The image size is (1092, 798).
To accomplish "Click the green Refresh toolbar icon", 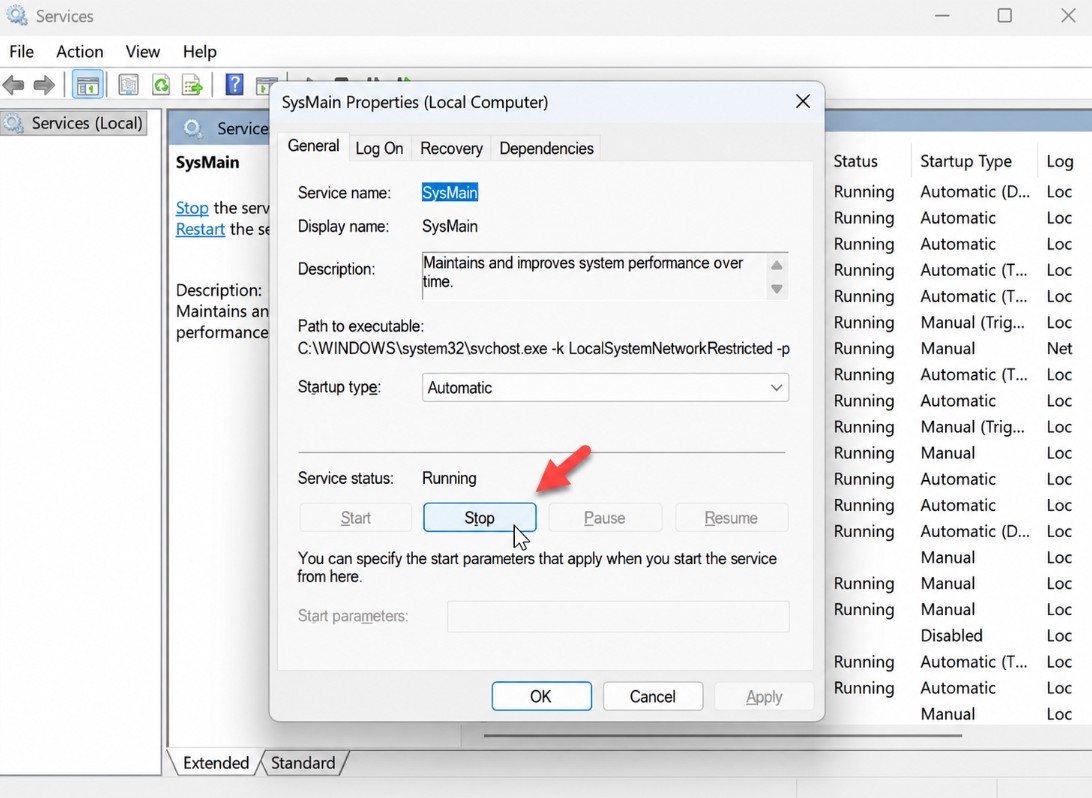I will click(161, 86).
